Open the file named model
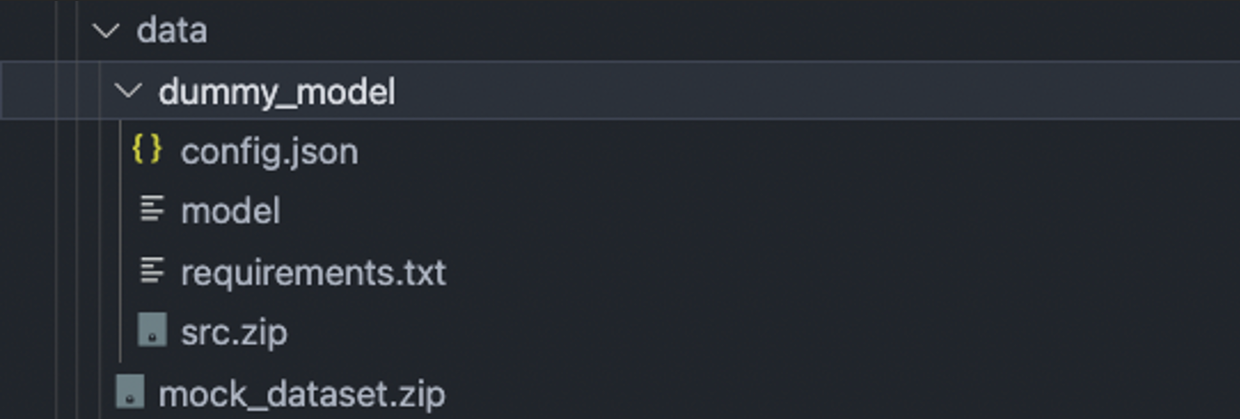This screenshot has height=419, width=1240. tap(230, 212)
